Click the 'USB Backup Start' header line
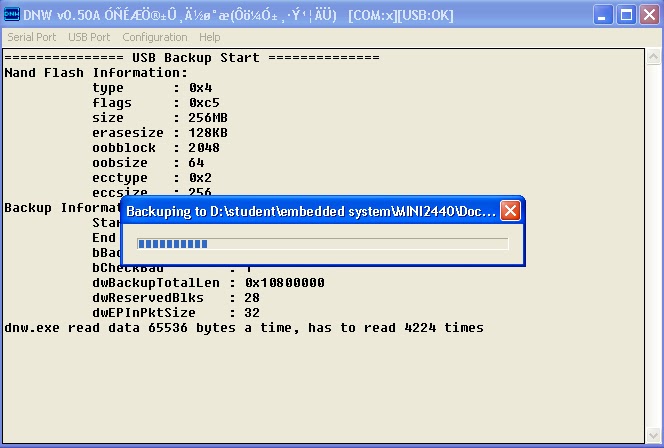The image size is (664, 448). 192,58
